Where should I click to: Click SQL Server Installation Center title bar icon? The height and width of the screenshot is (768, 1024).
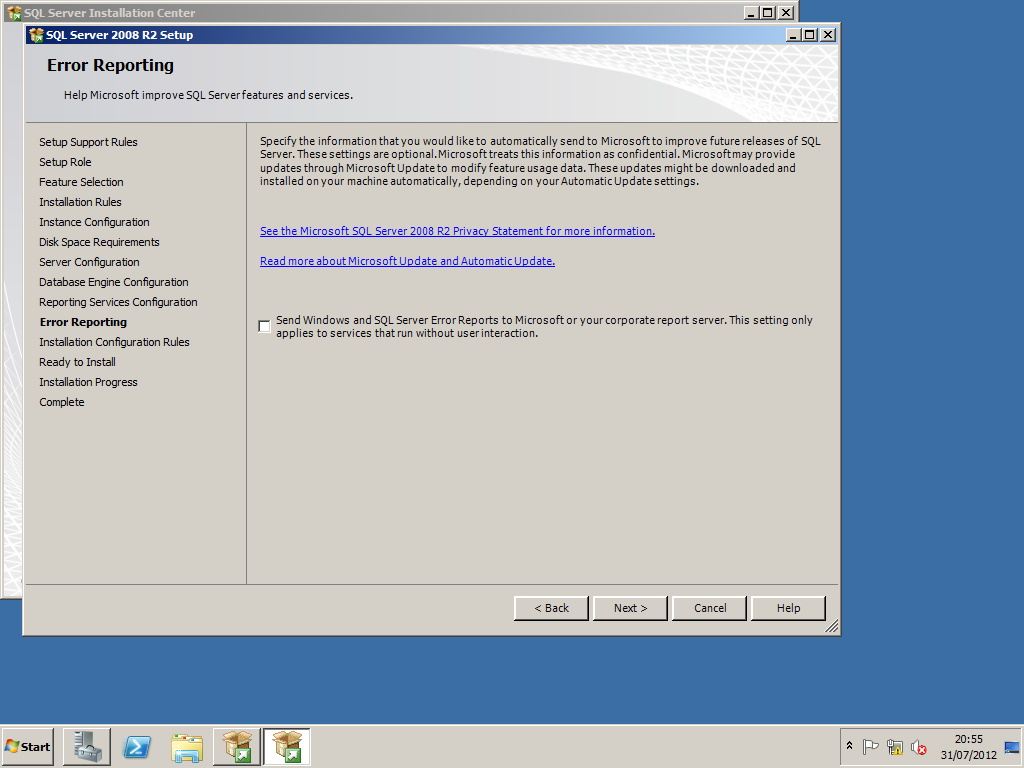tap(14, 12)
